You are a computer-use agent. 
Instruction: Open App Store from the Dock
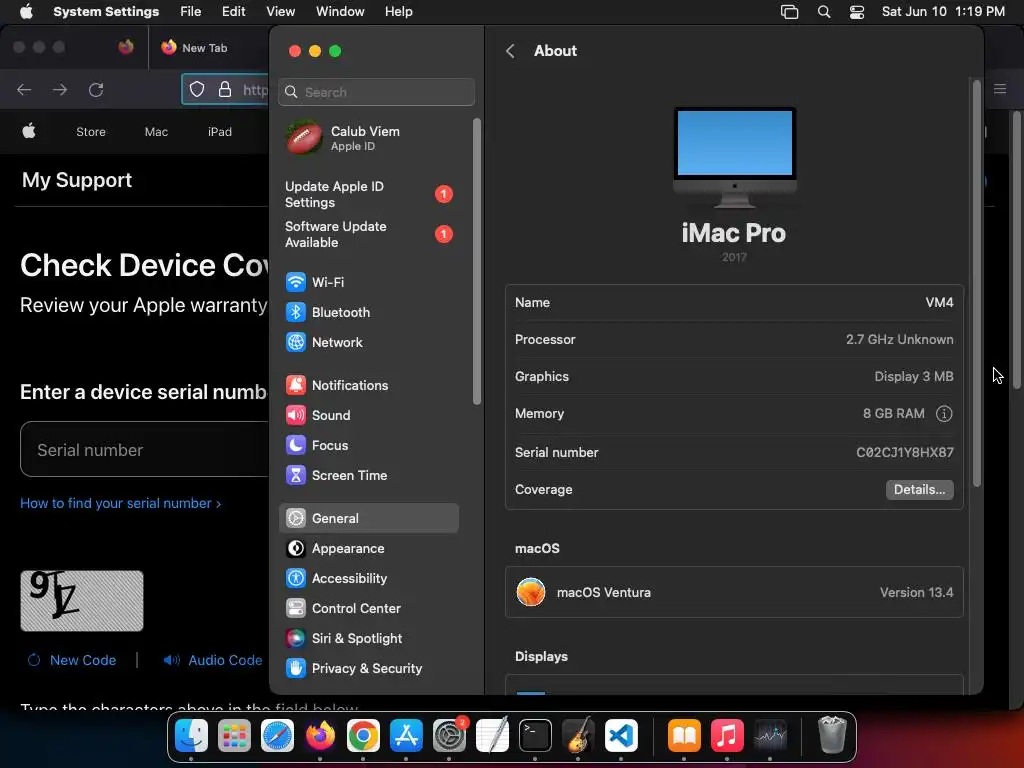[406, 736]
